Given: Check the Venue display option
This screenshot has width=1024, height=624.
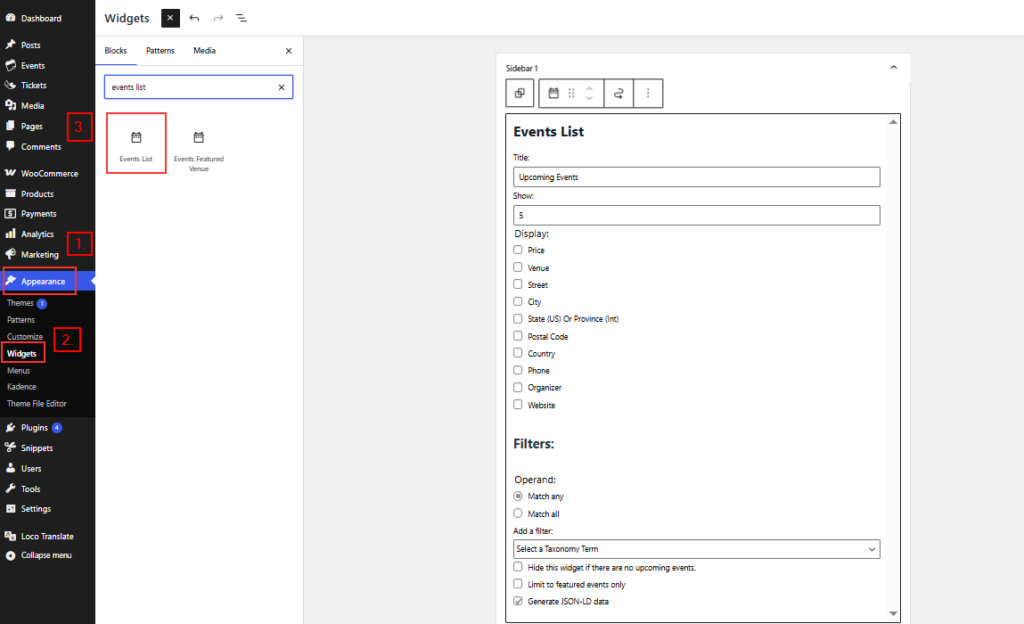Looking at the screenshot, I should pyautogui.click(x=518, y=267).
